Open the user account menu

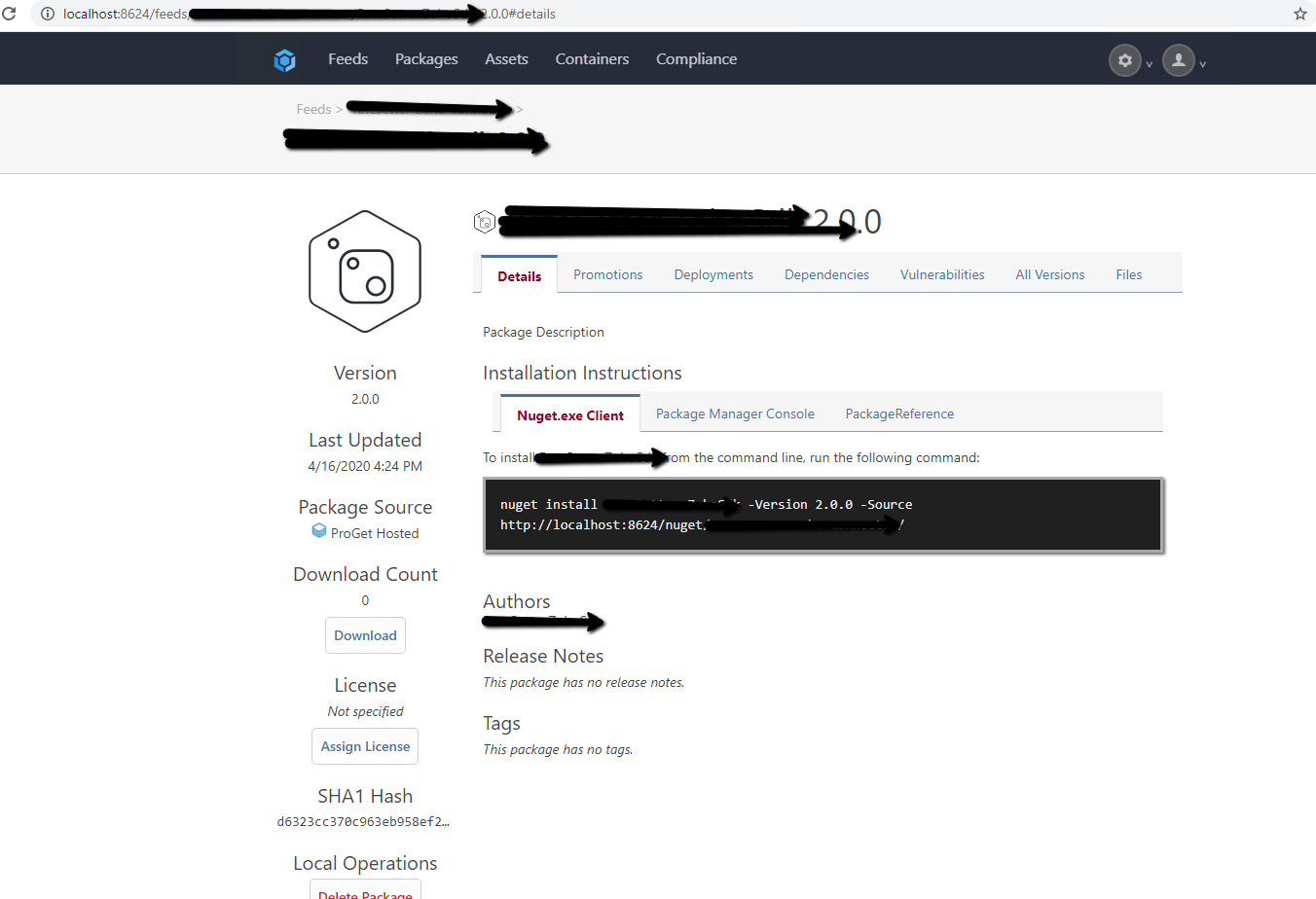tap(1178, 60)
